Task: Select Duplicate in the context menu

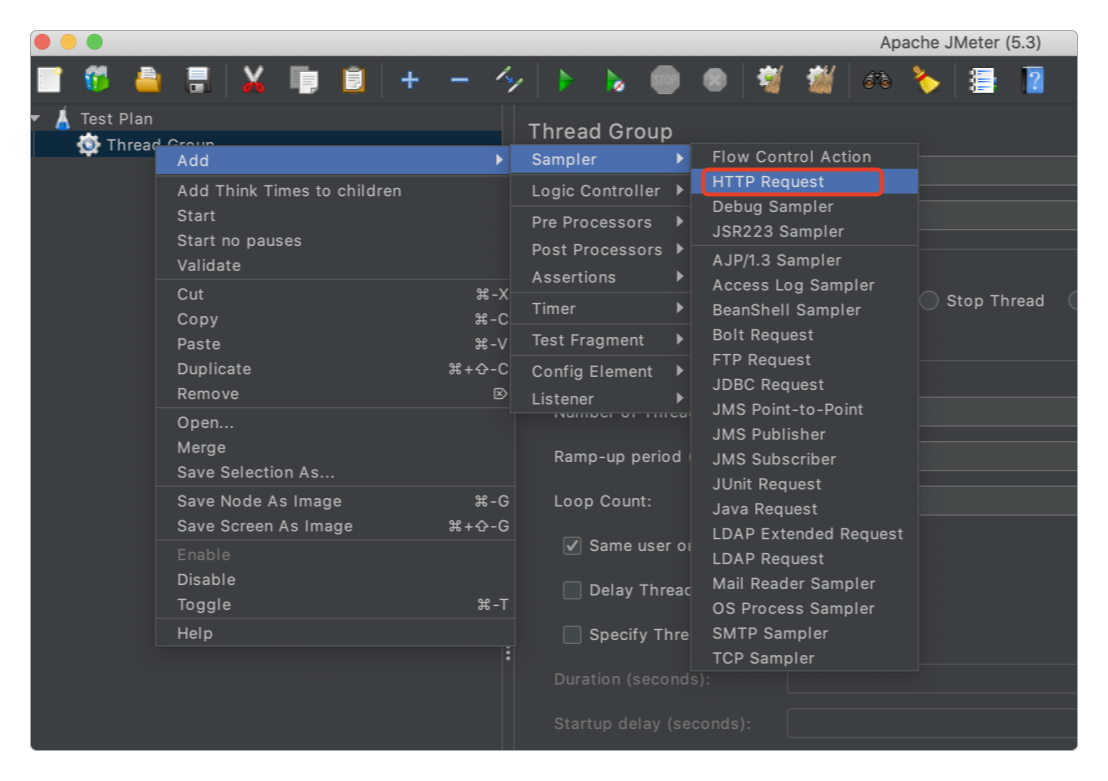Action: pyautogui.click(x=334, y=369)
